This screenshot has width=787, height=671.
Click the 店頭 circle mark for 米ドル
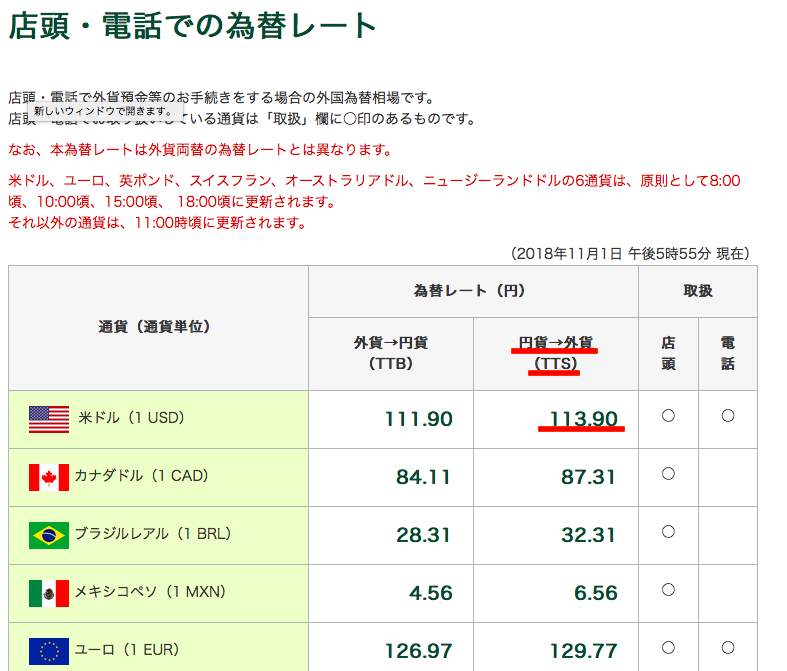[x=668, y=416]
